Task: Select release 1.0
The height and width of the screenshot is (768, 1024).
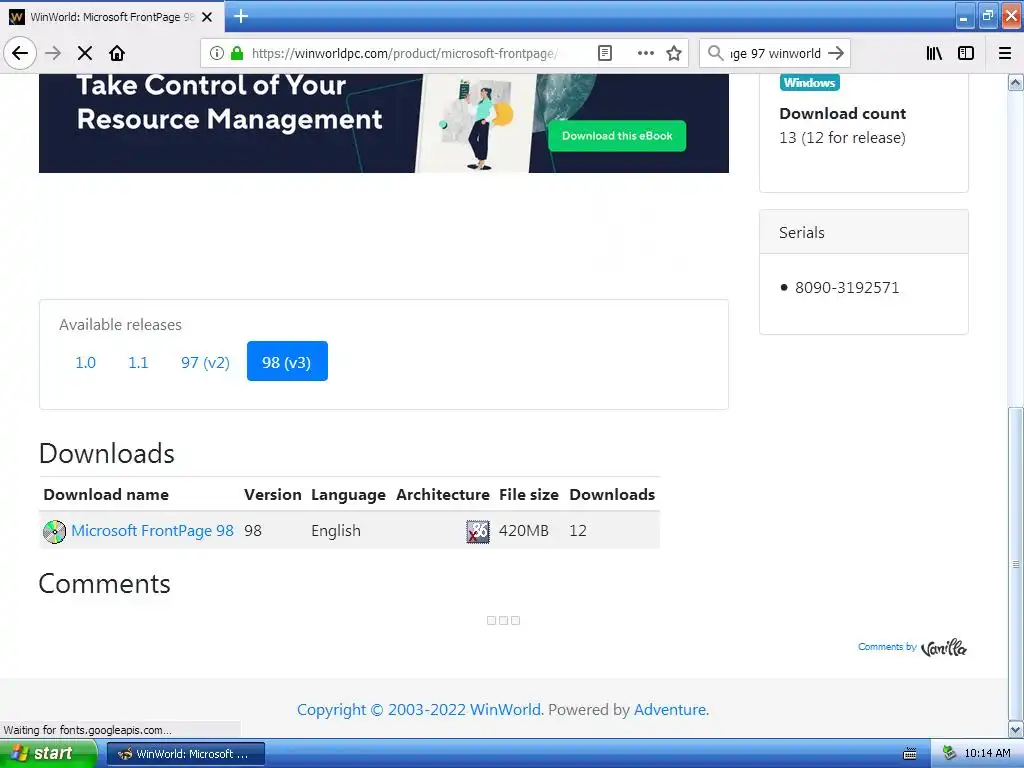Action: click(x=86, y=362)
